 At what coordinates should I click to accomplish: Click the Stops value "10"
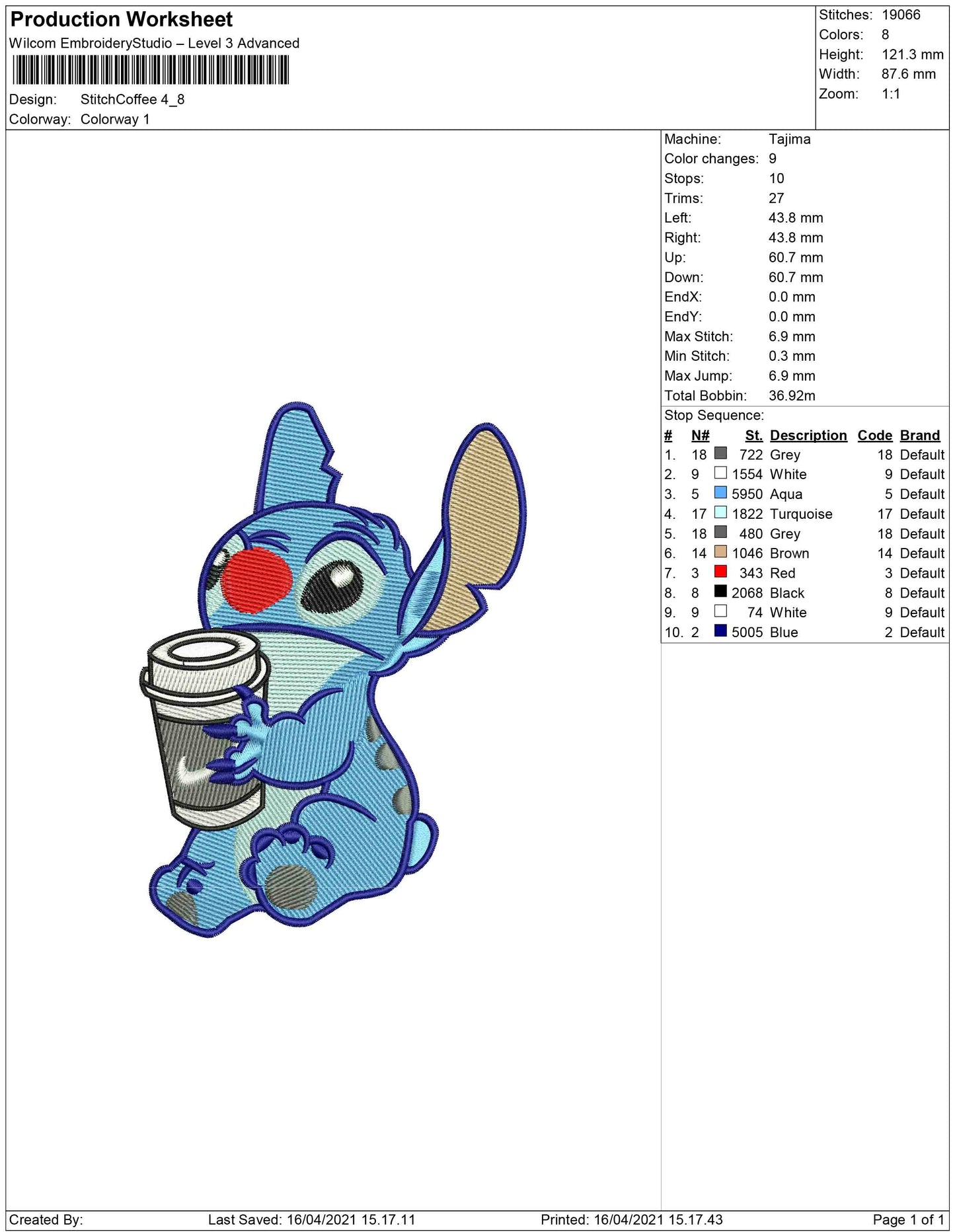[x=777, y=179]
